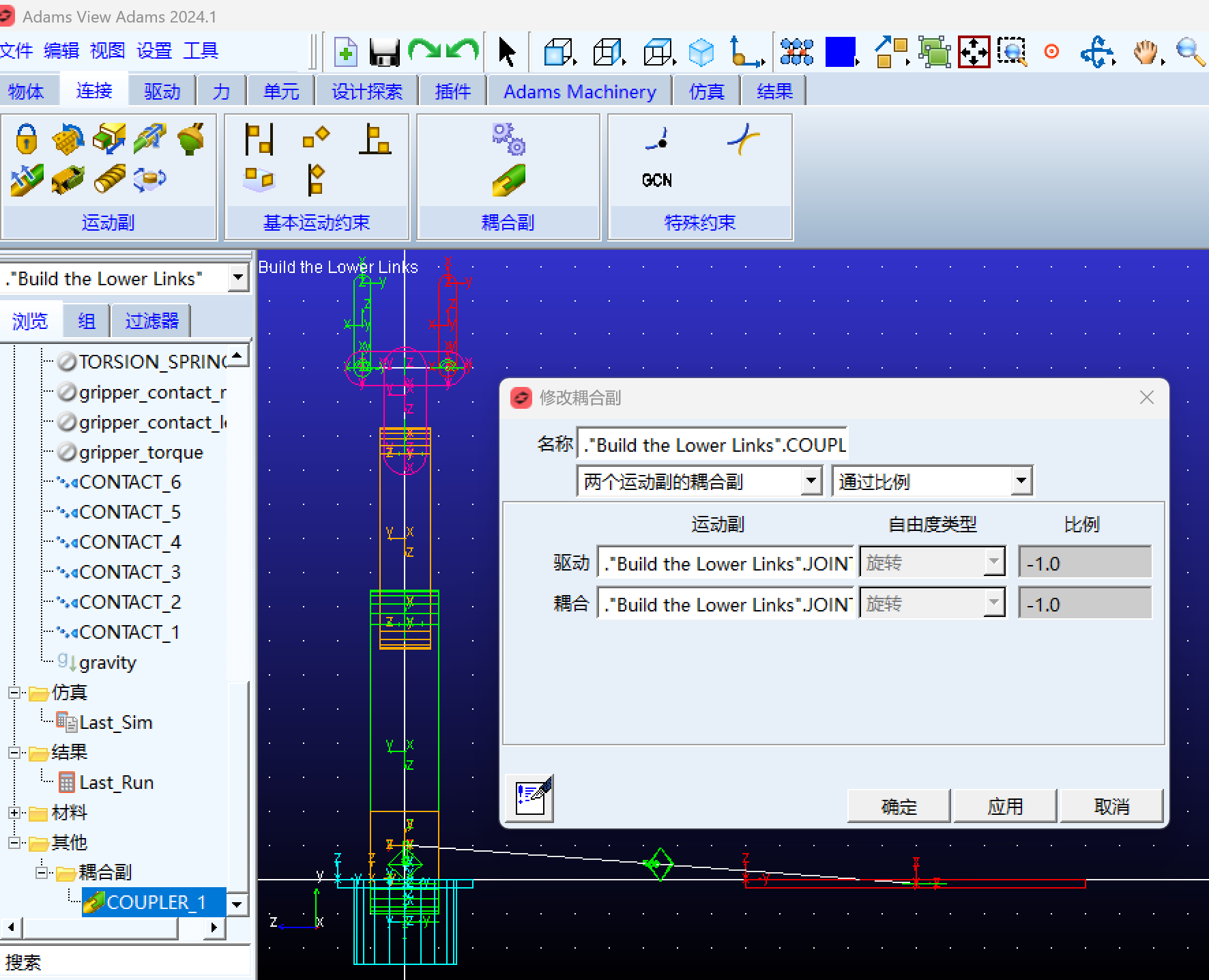This screenshot has width=1209, height=980.
Task: Open the 视图 menu
Action: click(x=108, y=51)
